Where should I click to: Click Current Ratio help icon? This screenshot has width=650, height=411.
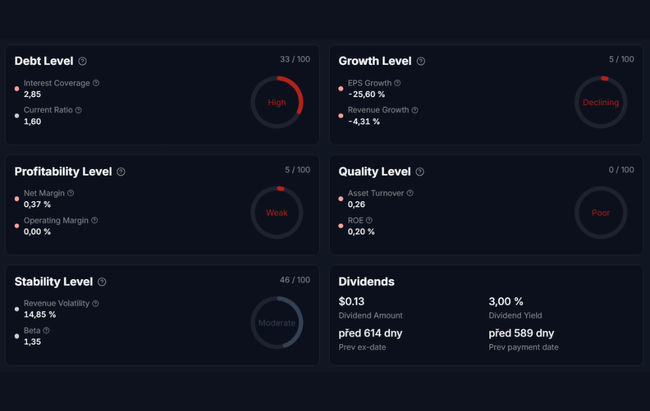78,110
